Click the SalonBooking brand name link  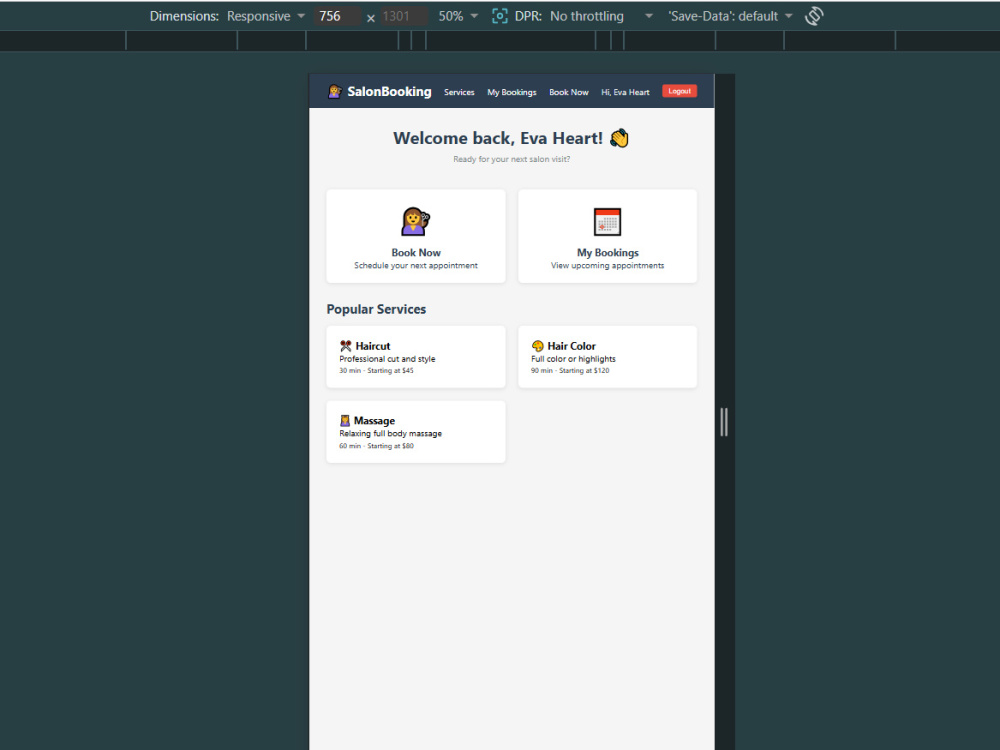tap(389, 92)
